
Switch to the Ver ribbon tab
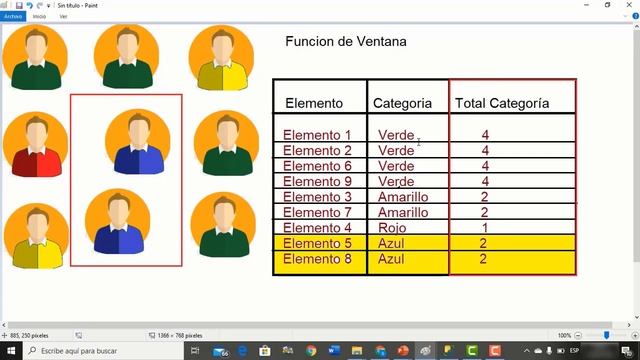(x=63, y=16)
